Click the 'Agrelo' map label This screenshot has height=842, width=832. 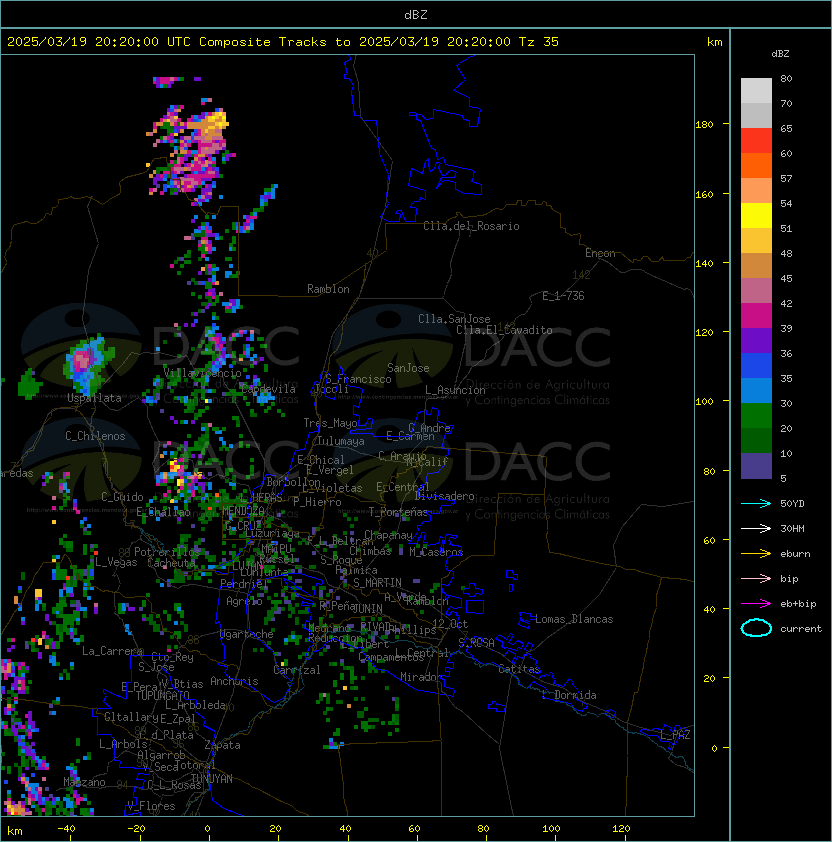click(244, 601)
